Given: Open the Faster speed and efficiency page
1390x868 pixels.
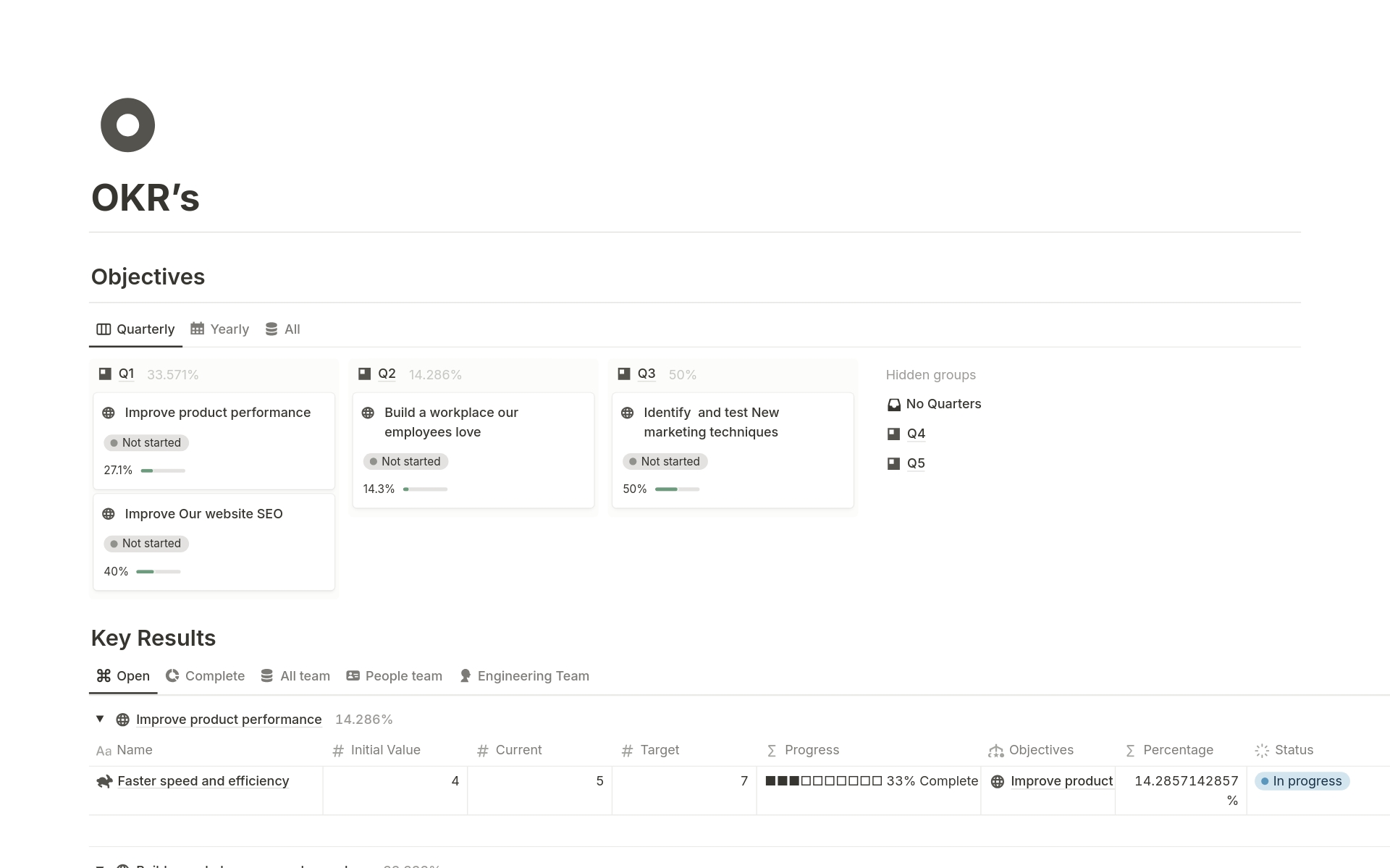Looking at the screenshot, I should point(203,781).
